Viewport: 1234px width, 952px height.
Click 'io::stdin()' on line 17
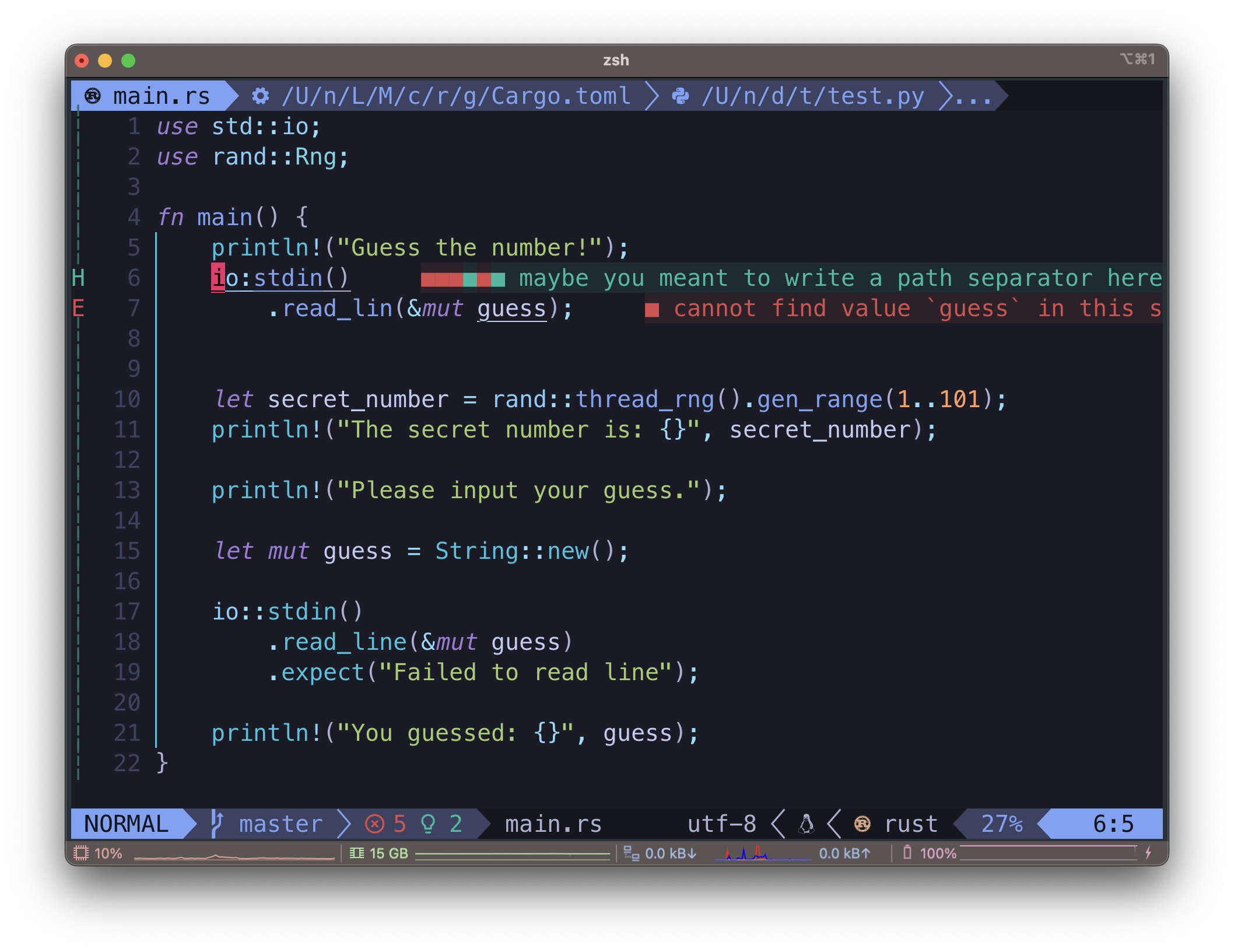click(287, 611)
